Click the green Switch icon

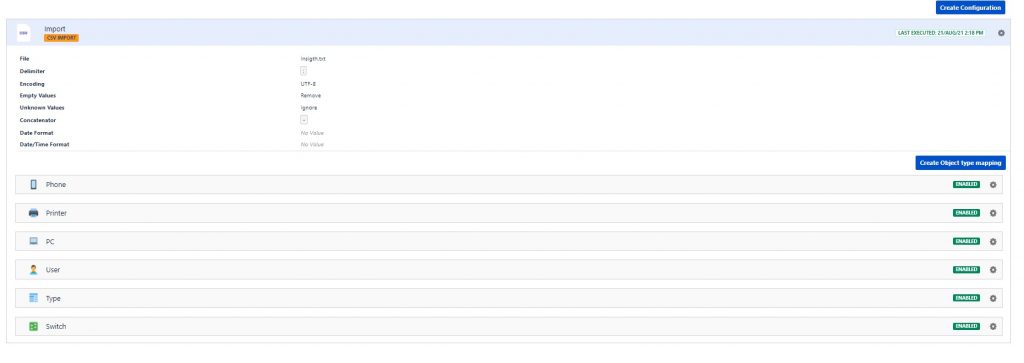click(x=34, y=326)
